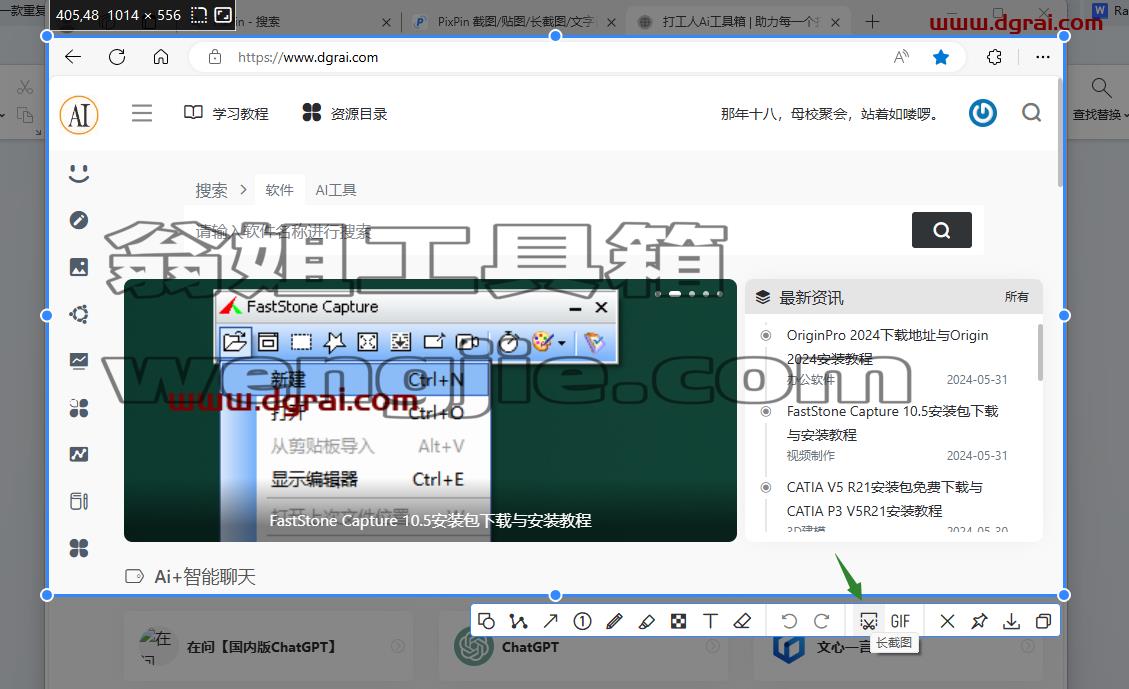The image size is (1129, 689).
Task: Start GIF recording
Action: (x=900, y=621)
